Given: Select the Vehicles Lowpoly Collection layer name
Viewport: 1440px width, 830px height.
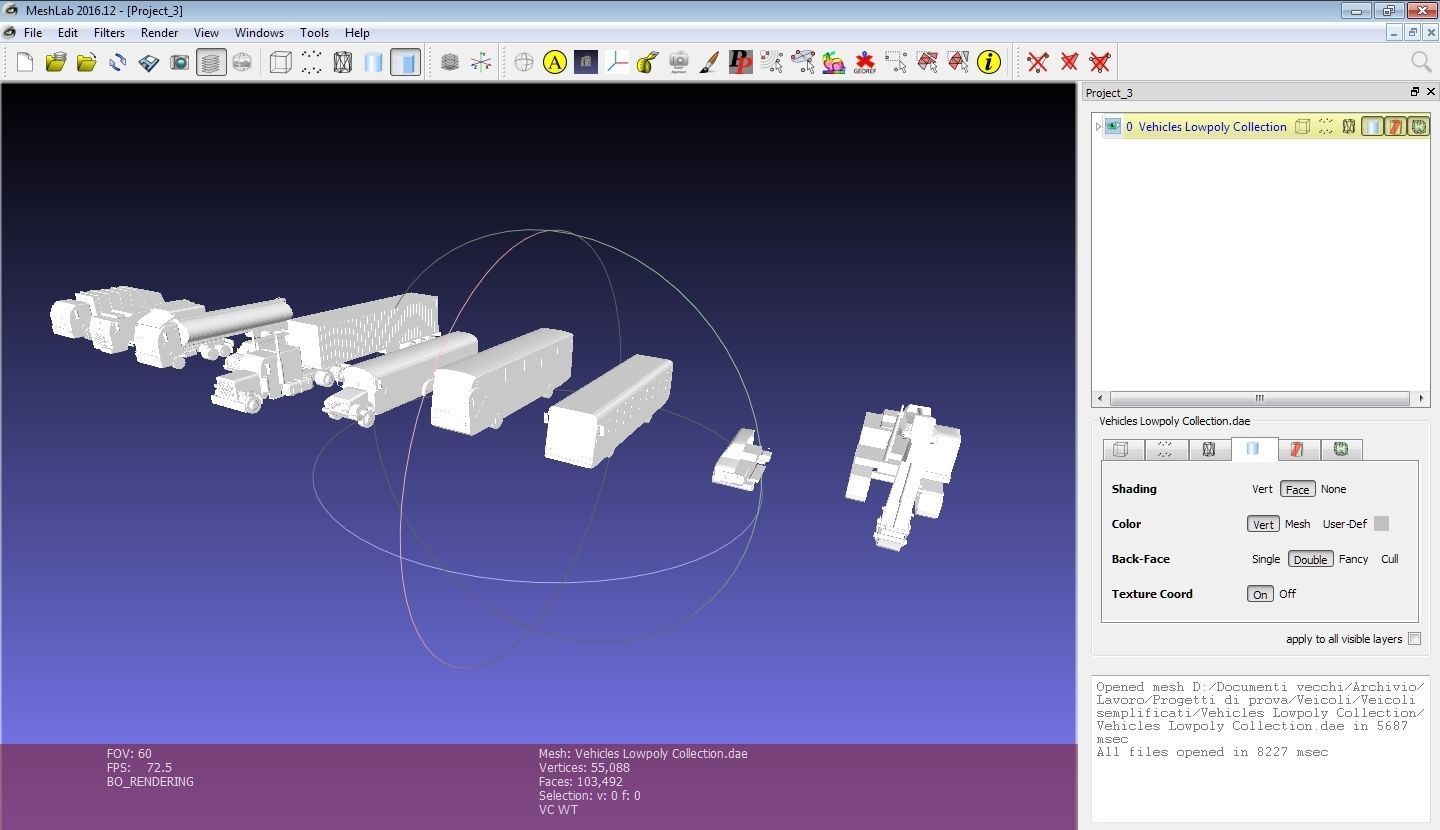Looking at the screenshot, I should click(1212, 127).
